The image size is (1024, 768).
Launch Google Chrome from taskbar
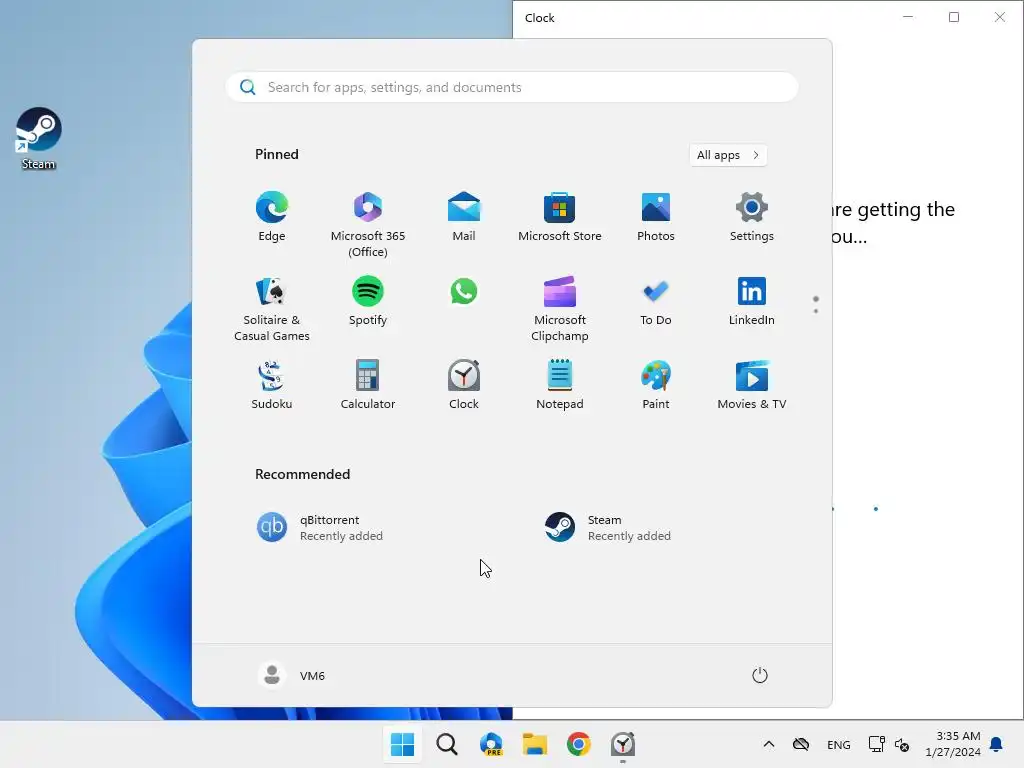pyautogui.click(x=579, y=744)
